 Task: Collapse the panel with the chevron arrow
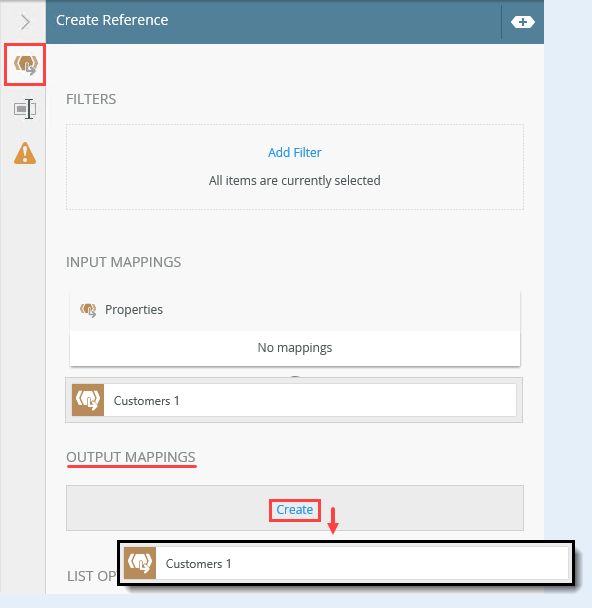[x=25, y=22]
